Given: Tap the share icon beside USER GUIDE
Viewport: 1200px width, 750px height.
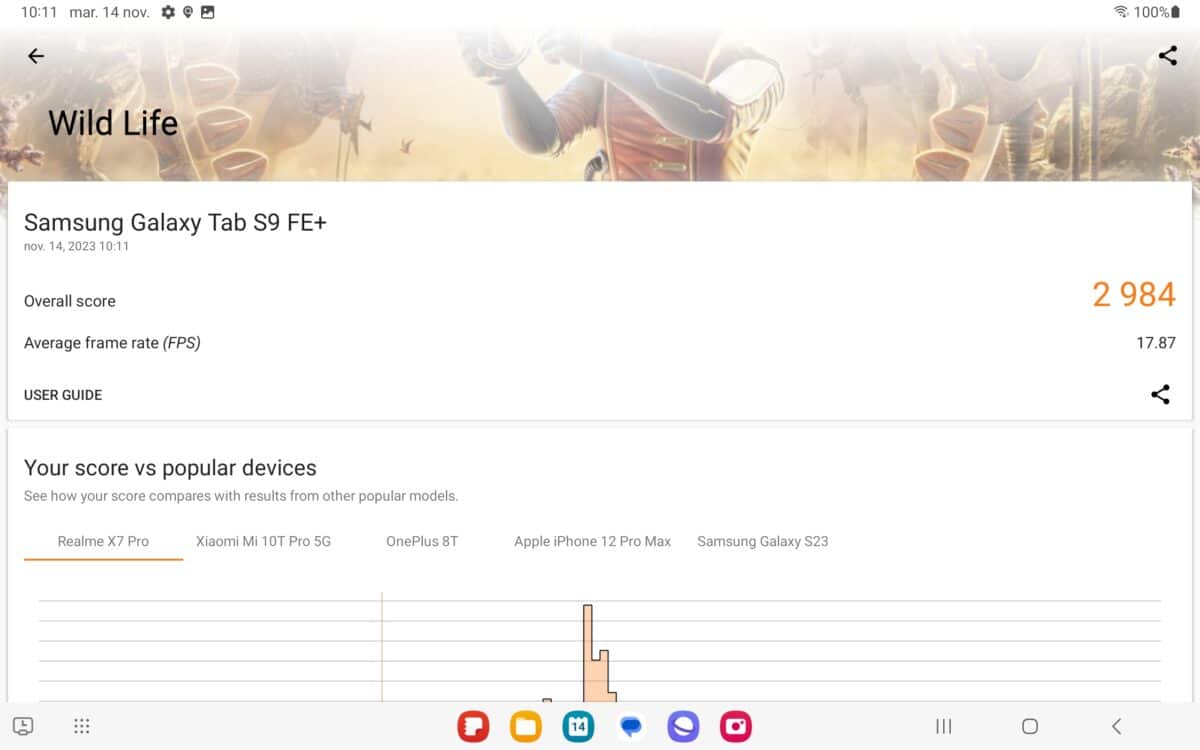Looking at the screenshot, I should (x=1160, y=394).
